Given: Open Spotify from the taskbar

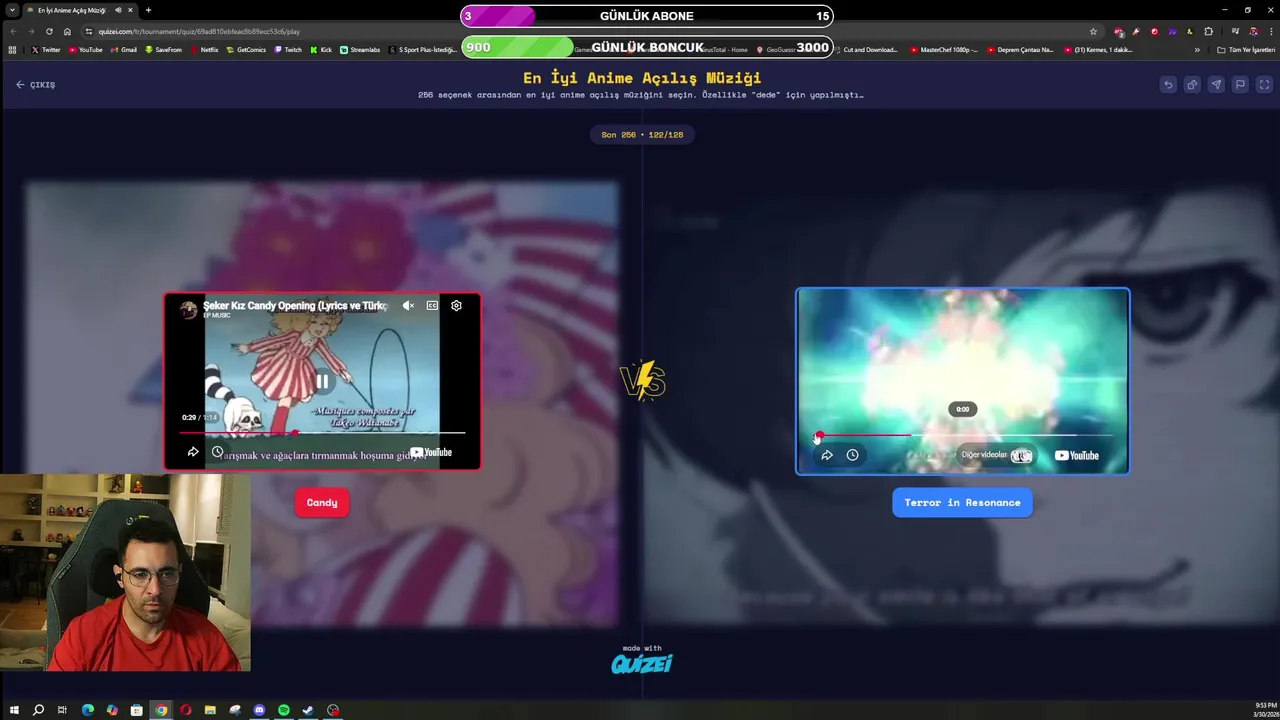Looking at the screenshot, I should (x=284, y=710).
